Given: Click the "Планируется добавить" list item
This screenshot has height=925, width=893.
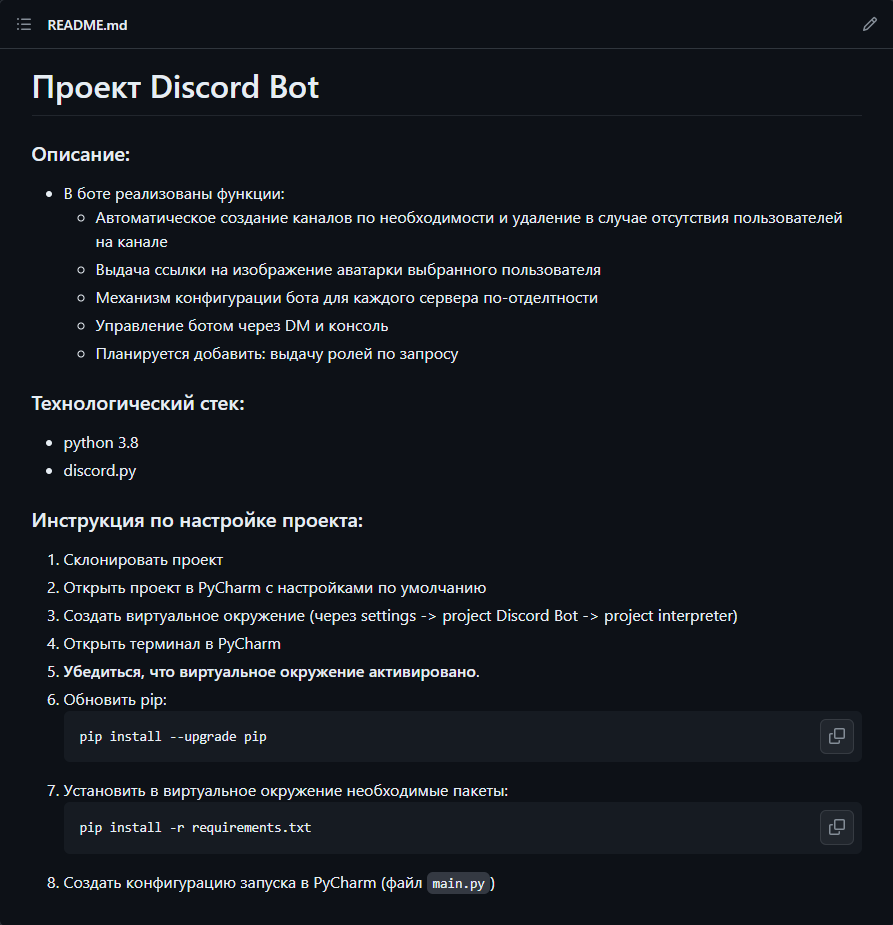Looking at the screenshot, I should click(x=277, y=354).
